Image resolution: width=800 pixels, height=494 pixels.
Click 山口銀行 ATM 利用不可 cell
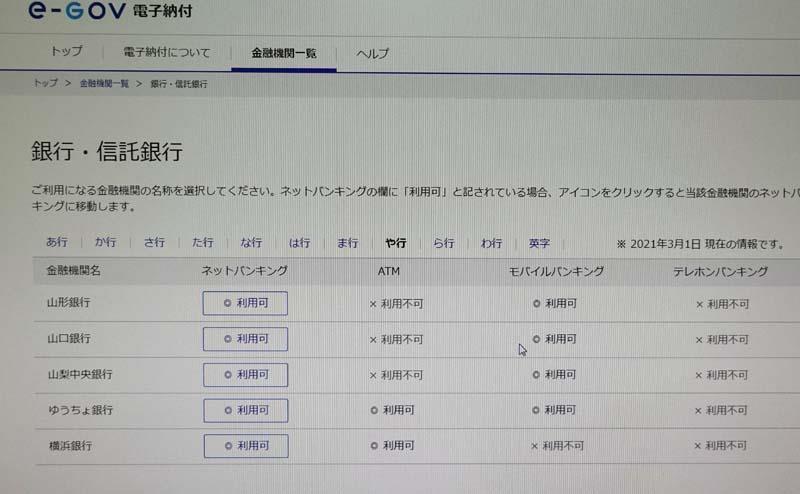396,339
